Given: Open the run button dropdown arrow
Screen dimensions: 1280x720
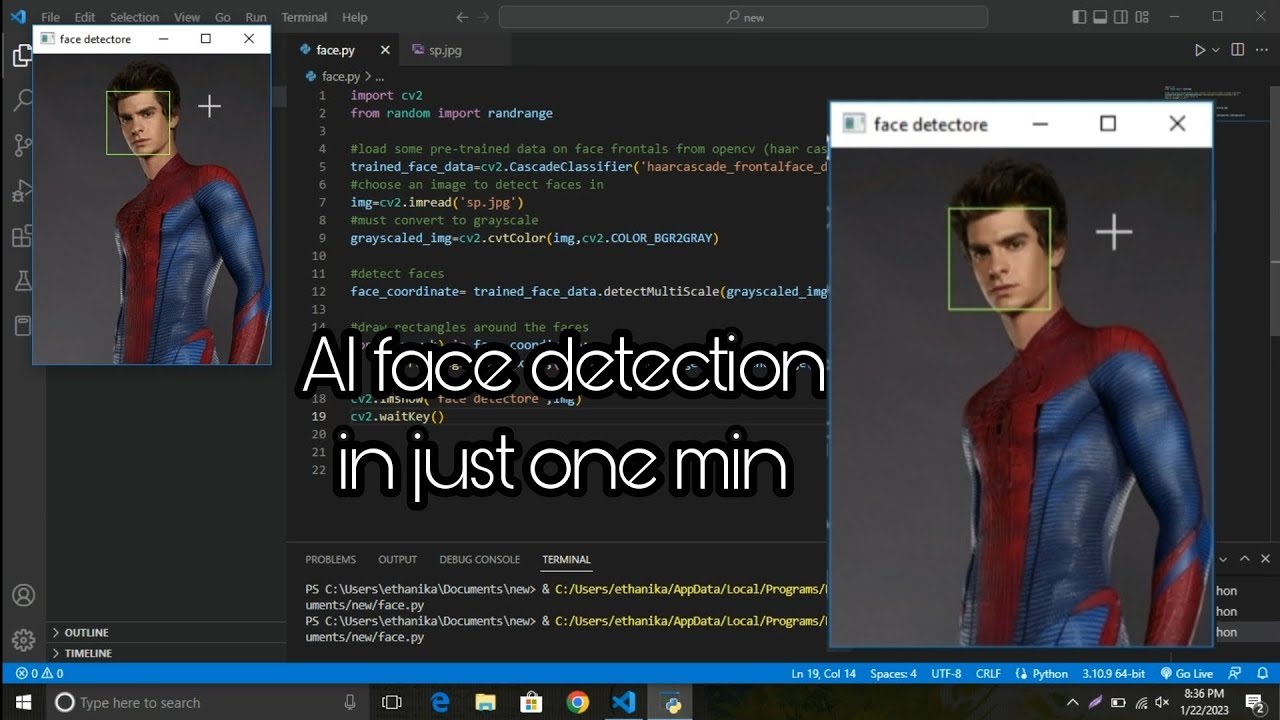Looking at the screenshot, I should click(1216, 50).
